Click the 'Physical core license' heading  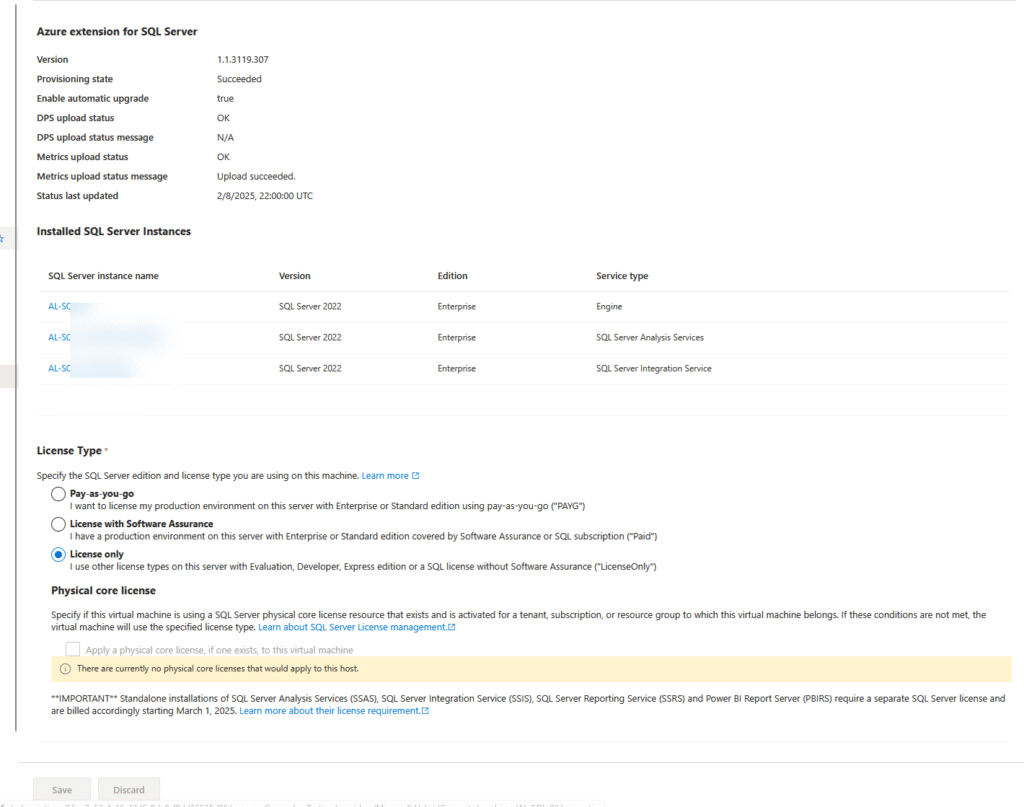click(x=103, y=590)
